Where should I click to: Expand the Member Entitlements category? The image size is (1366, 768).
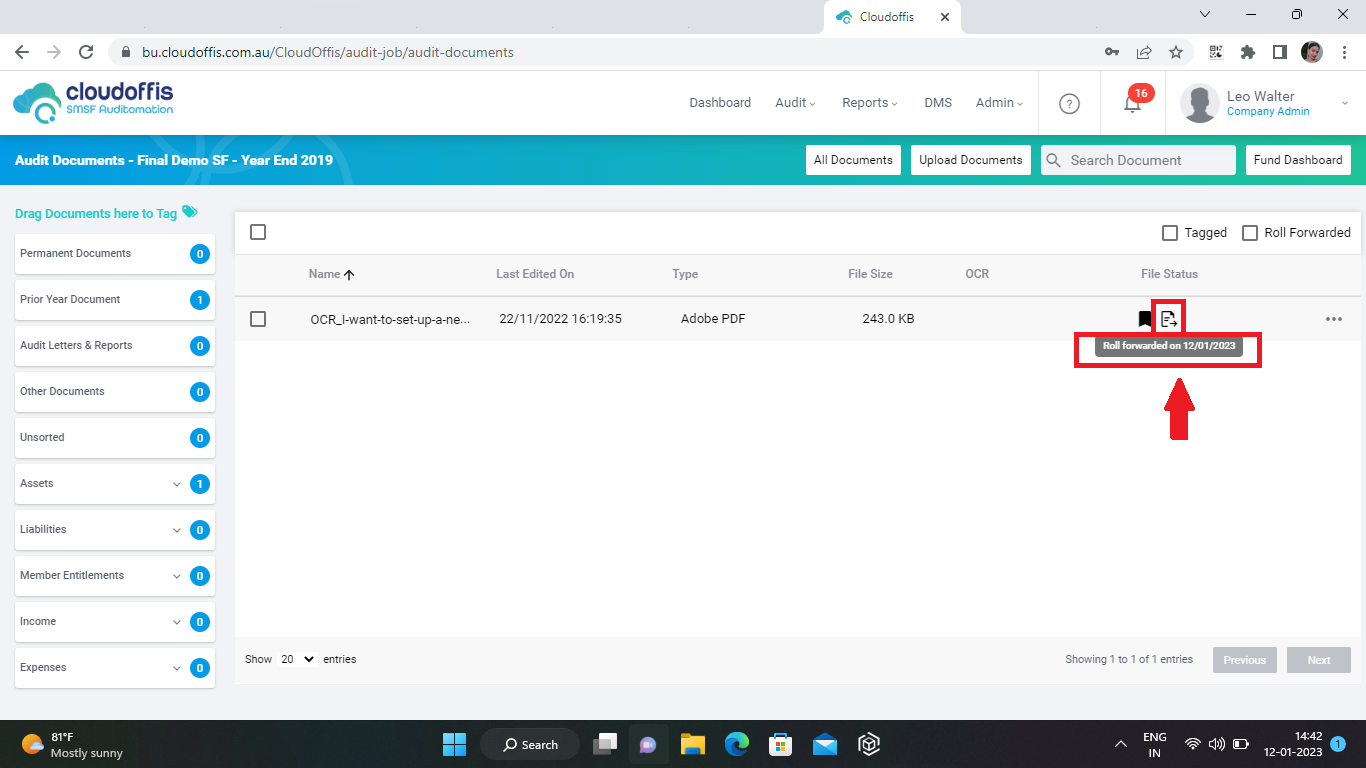[x=177, y=576]
